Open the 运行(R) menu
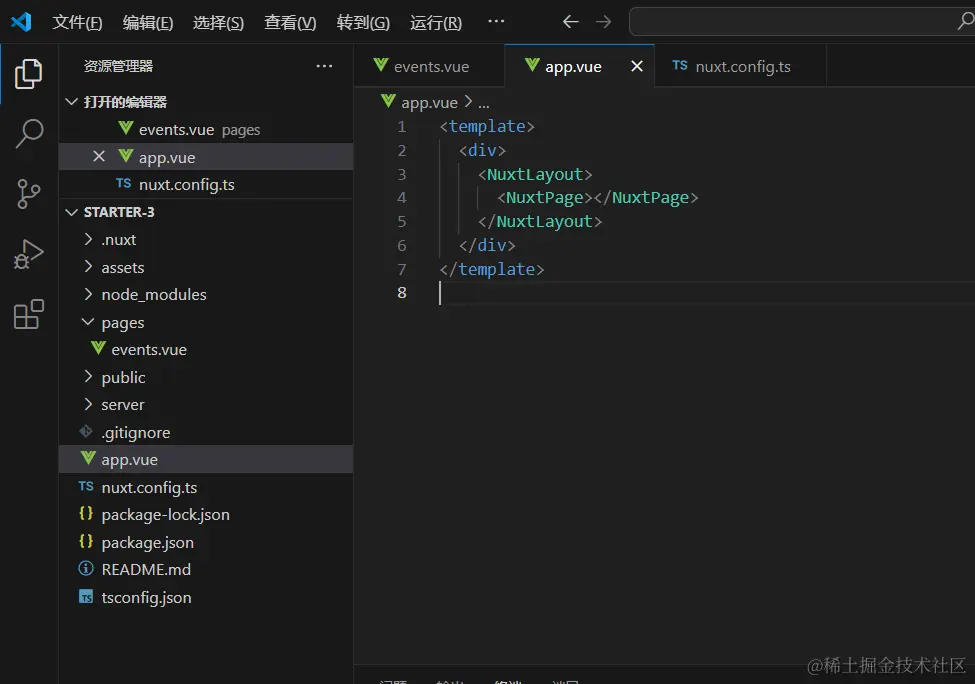Screen dimensions: 975x684 point(436,22)
